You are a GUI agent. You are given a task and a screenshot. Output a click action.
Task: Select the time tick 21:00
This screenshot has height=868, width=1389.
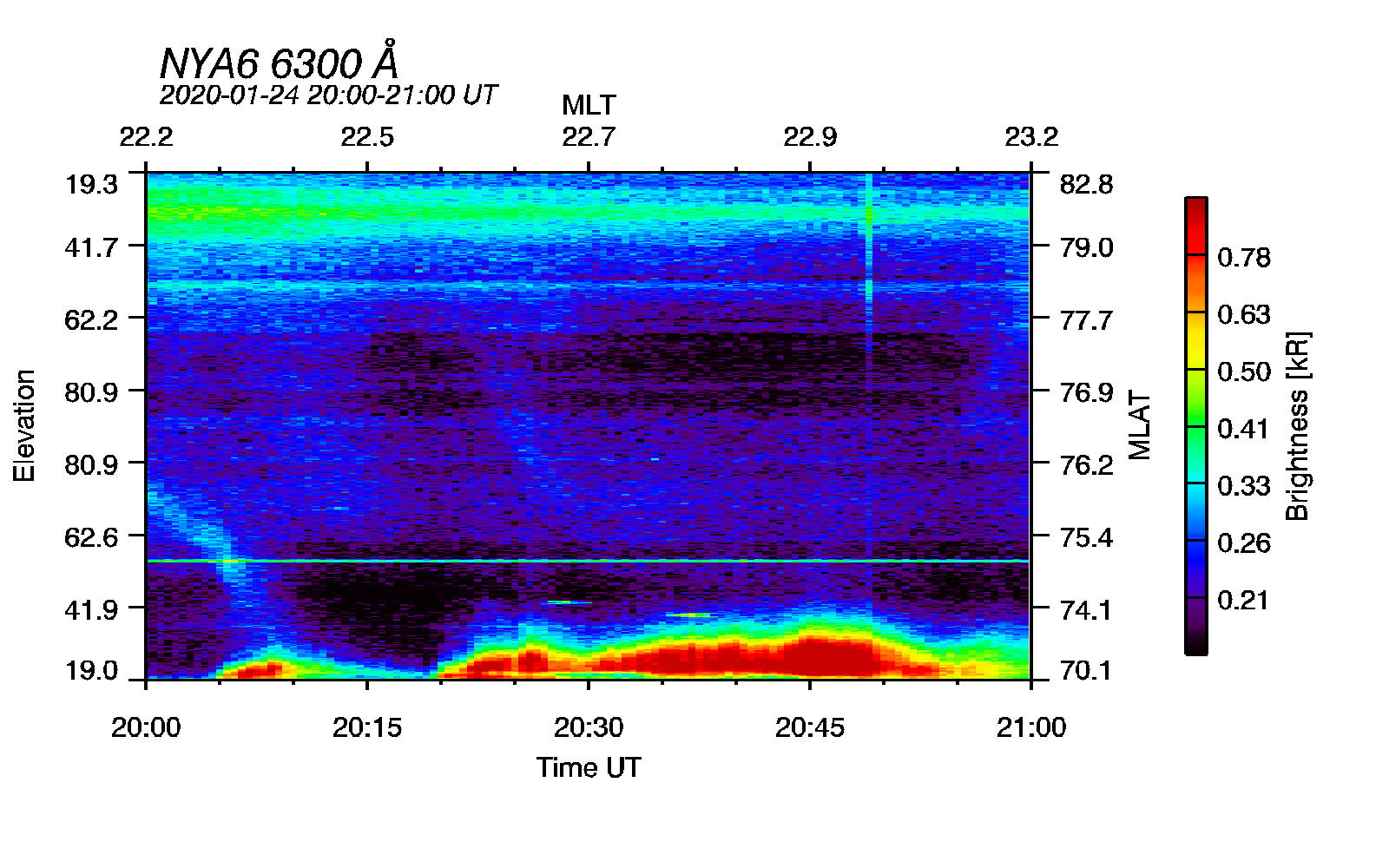click(x=1031, y=727)
